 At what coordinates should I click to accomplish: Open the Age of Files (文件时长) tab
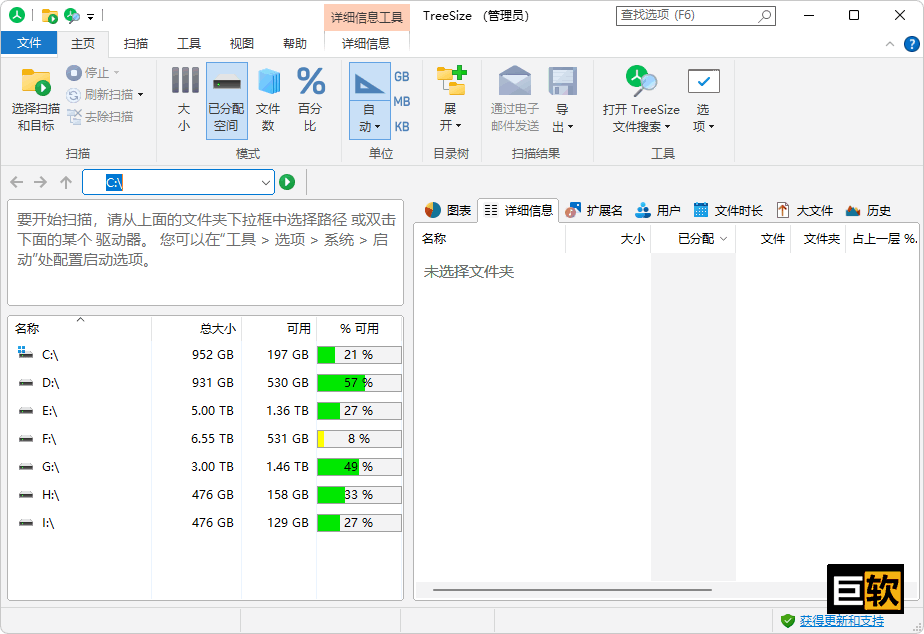[728, 210]
